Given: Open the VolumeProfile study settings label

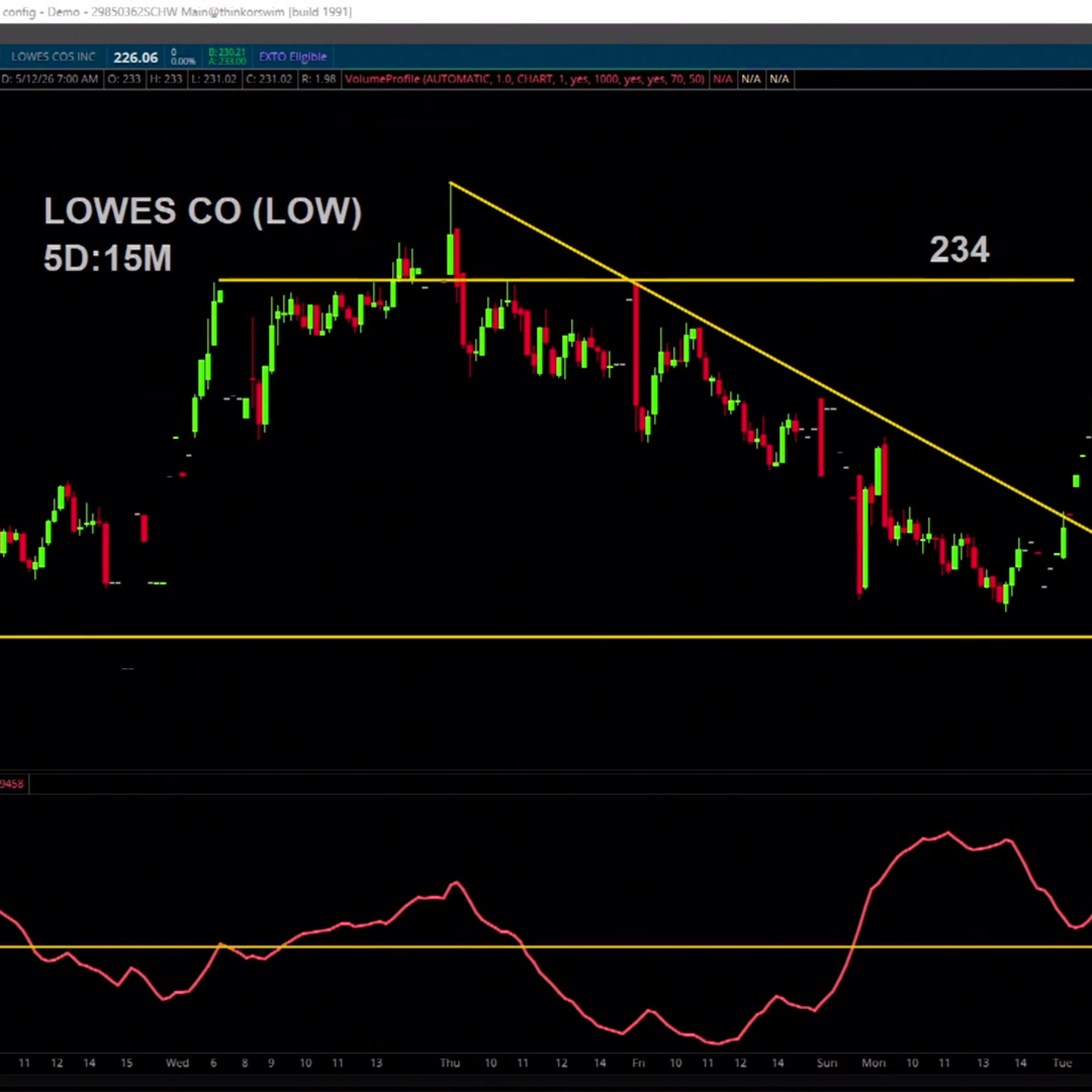Looking at the screenshot, I should click(x=525, y=79).
